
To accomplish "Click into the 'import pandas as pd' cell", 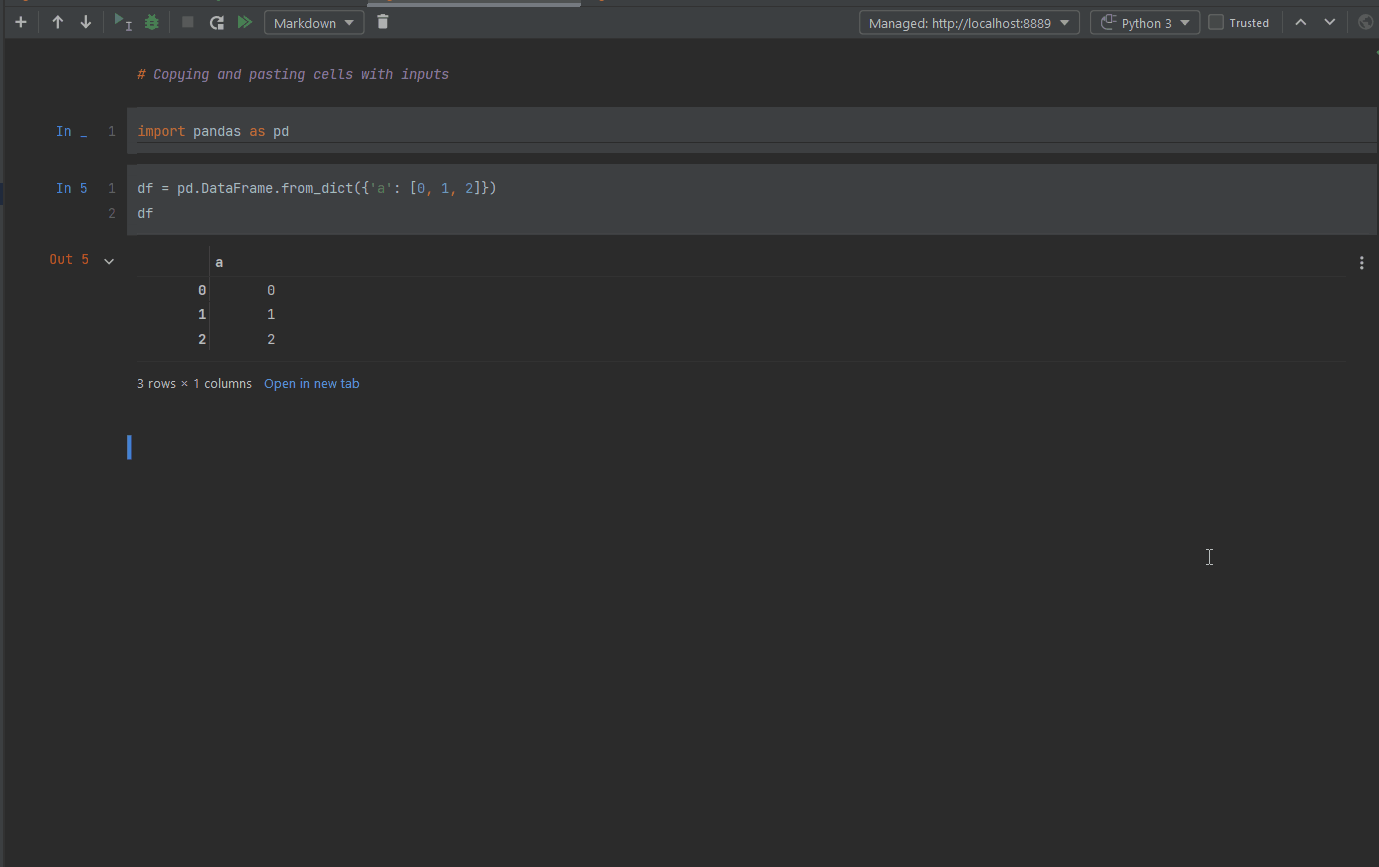I will pos(752,131).
